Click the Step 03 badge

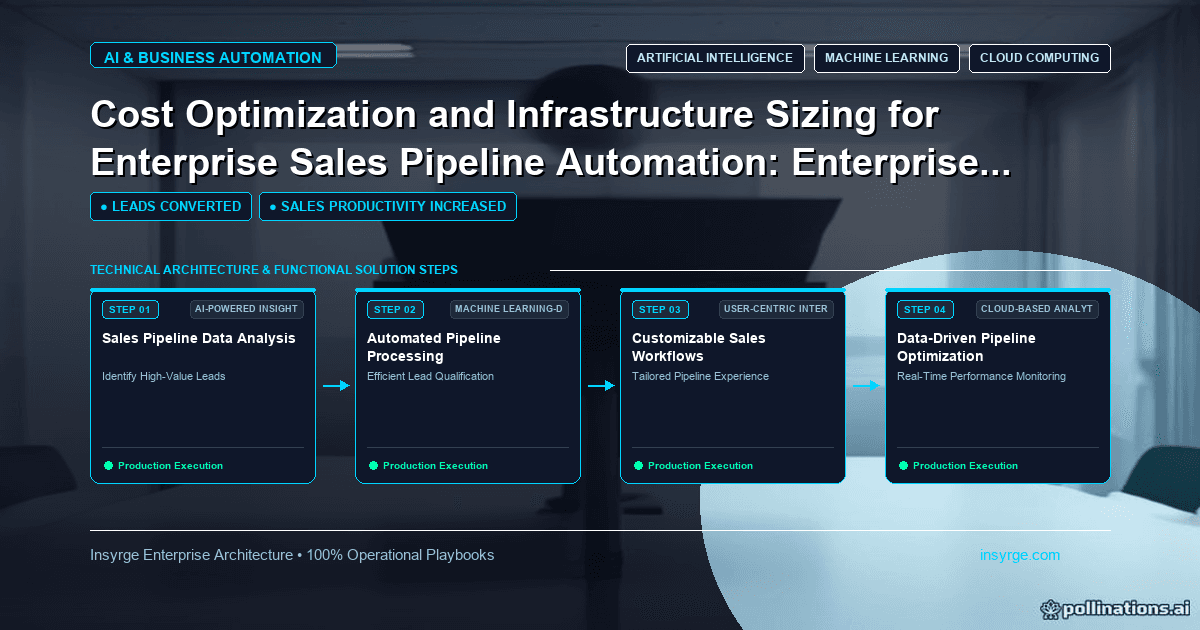tap(660, 309)
